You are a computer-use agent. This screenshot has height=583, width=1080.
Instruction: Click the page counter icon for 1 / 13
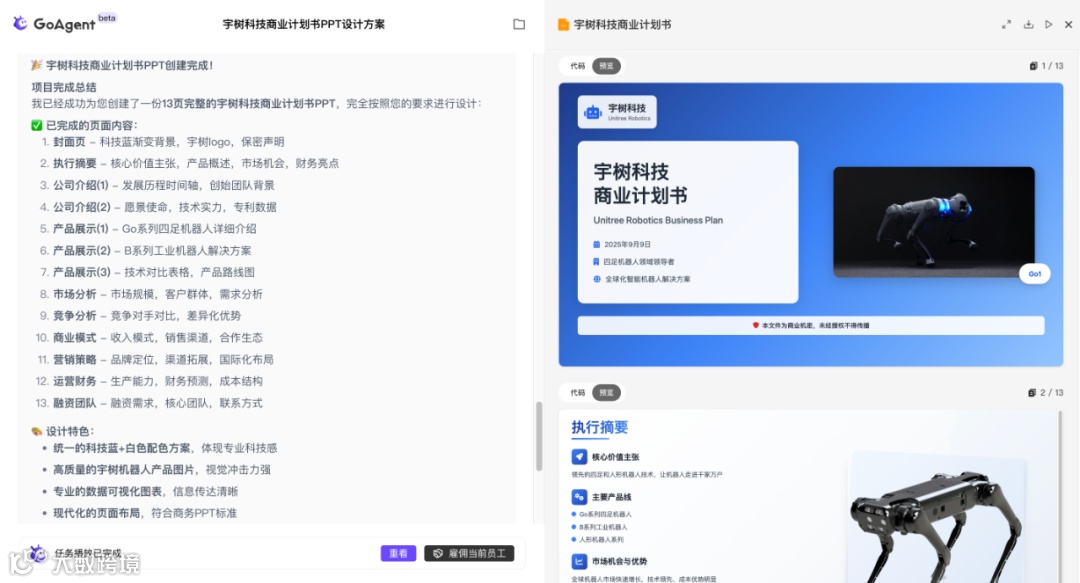point(1033,66)
